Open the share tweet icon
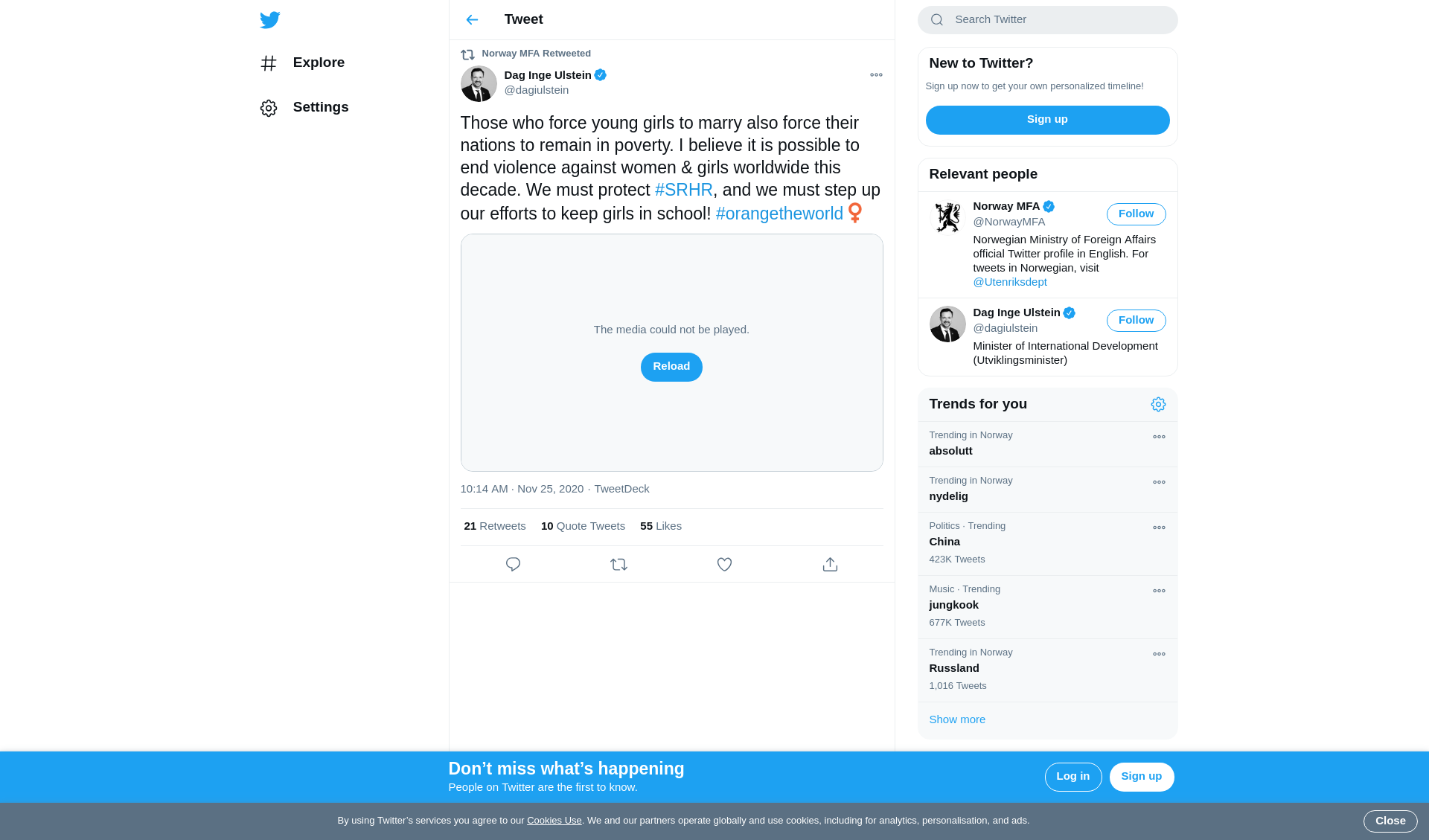Image resolution: width=1429 pixels, height=840 pixels. pos(830,565)
